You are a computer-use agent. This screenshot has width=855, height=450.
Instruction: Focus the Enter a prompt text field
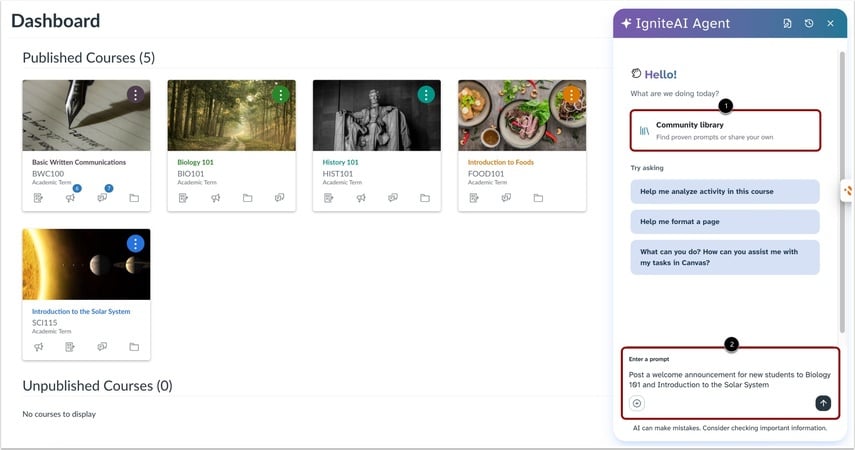coord(730,380)
